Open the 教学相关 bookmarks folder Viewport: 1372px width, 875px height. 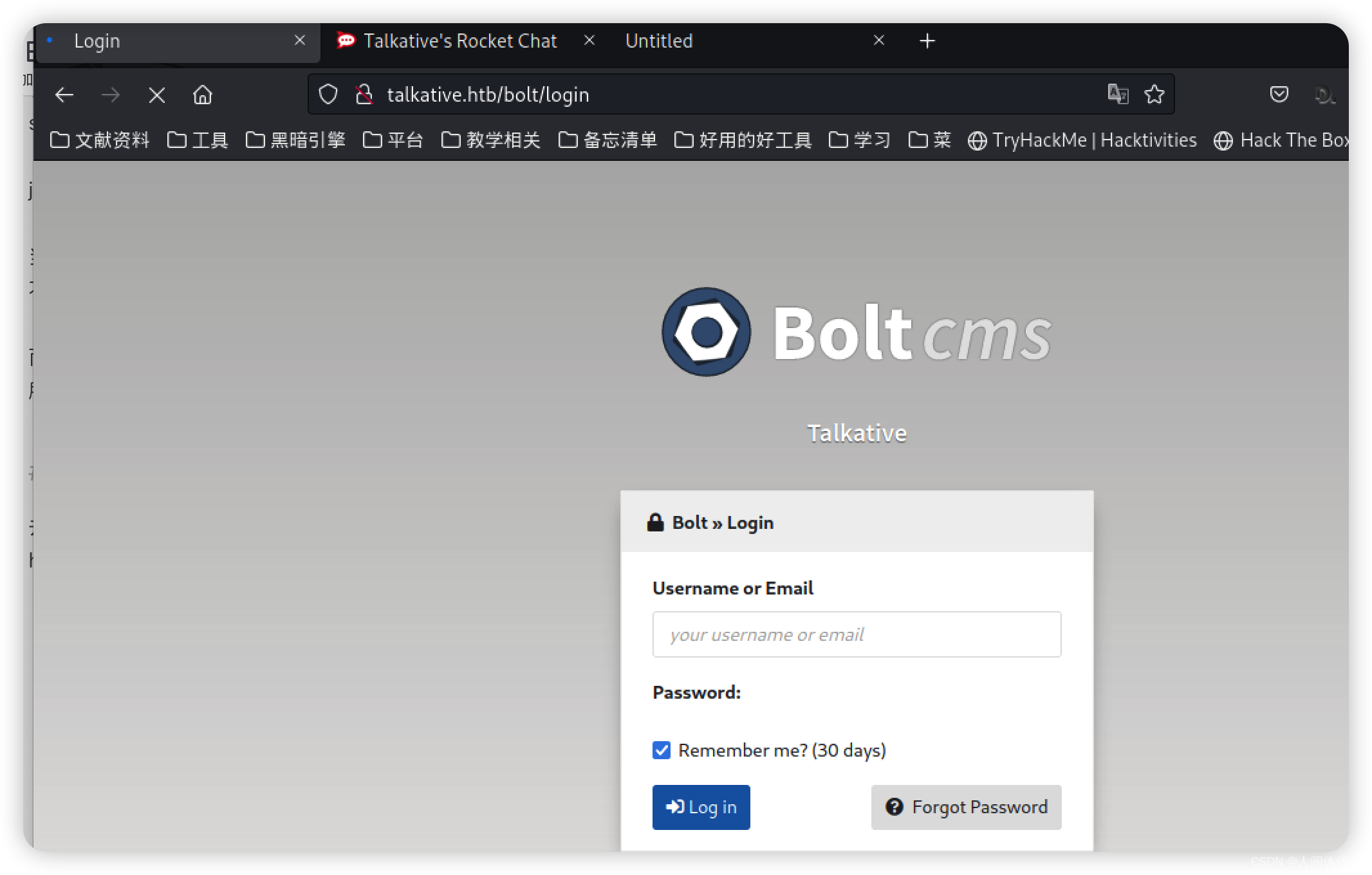click(x=490, y=140)
